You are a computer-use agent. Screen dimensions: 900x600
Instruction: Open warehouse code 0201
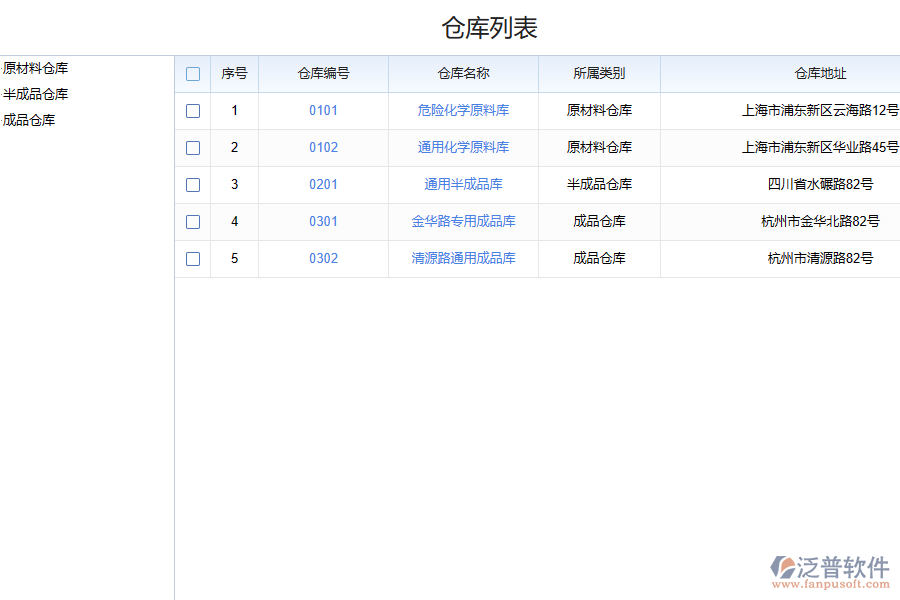coord(324,184)
